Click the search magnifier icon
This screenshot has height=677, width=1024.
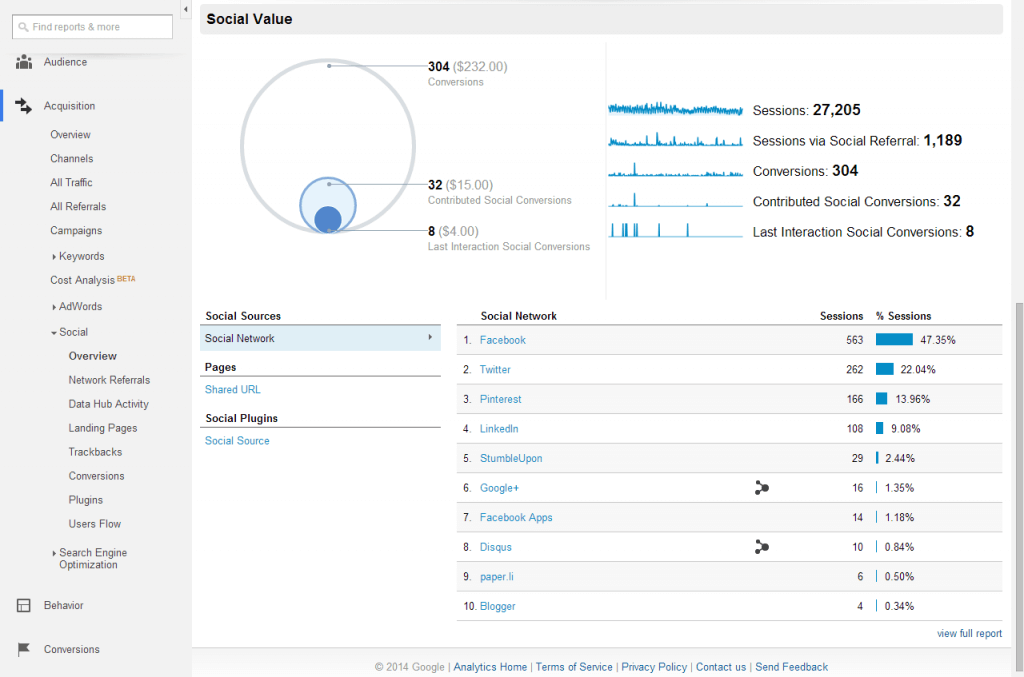point(24,27)
